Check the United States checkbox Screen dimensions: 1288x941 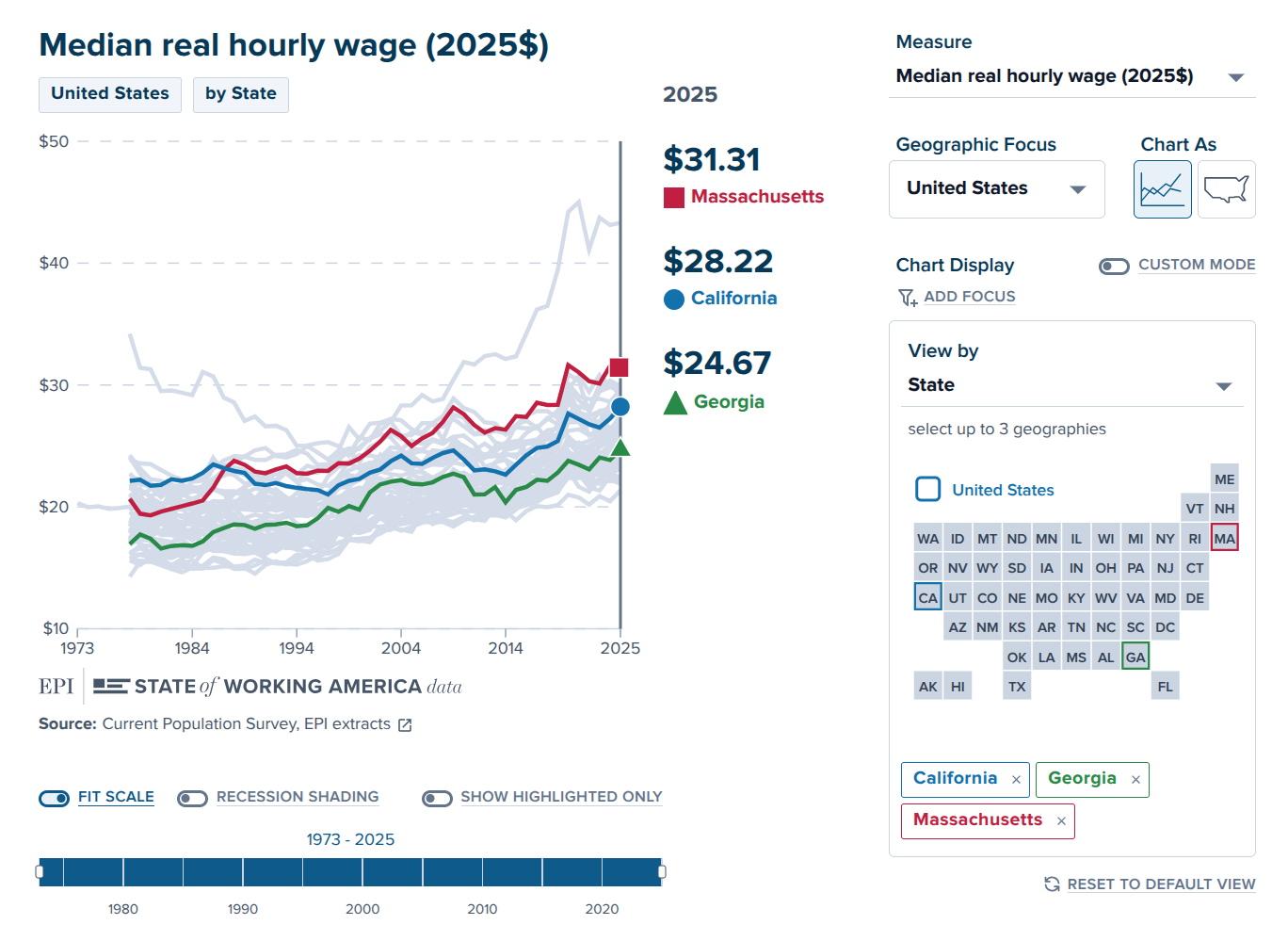coord(928,489)
